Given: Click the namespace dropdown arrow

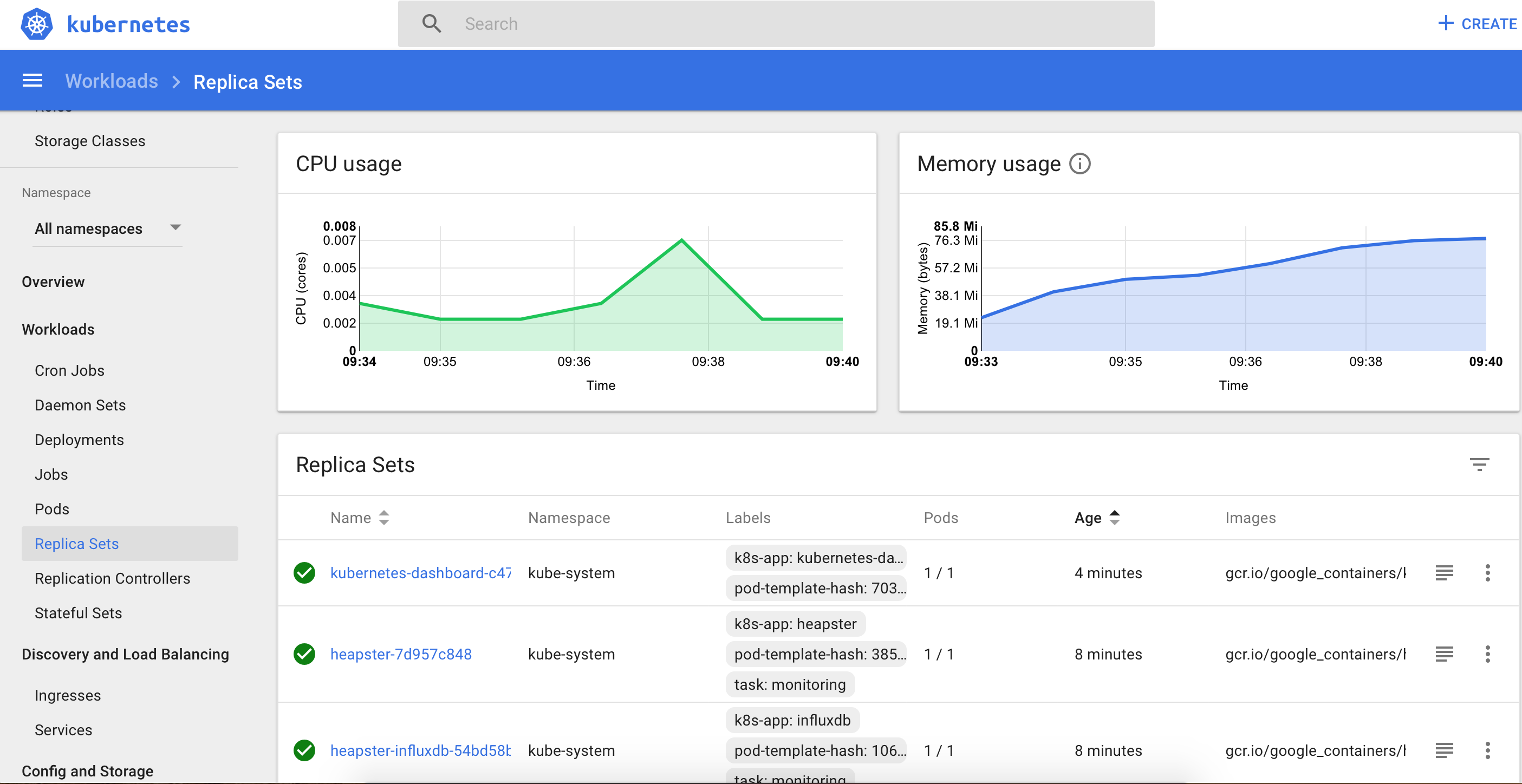Looking at the screenshot, I should [175, 227].
